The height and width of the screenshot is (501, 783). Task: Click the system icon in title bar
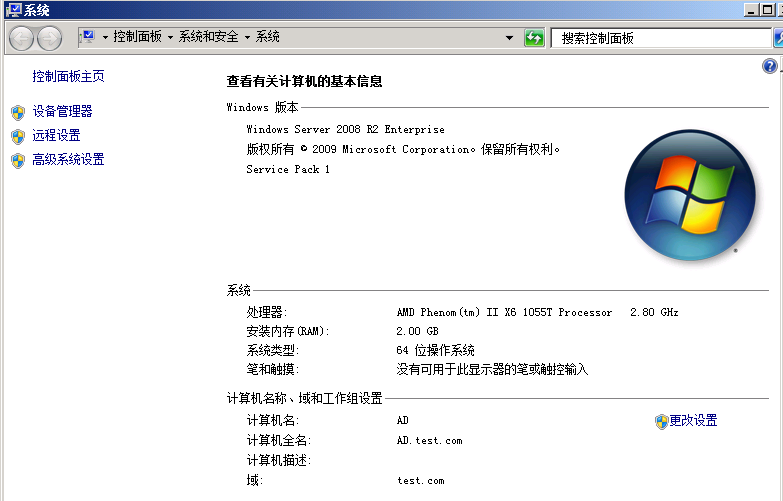(13, 9)
